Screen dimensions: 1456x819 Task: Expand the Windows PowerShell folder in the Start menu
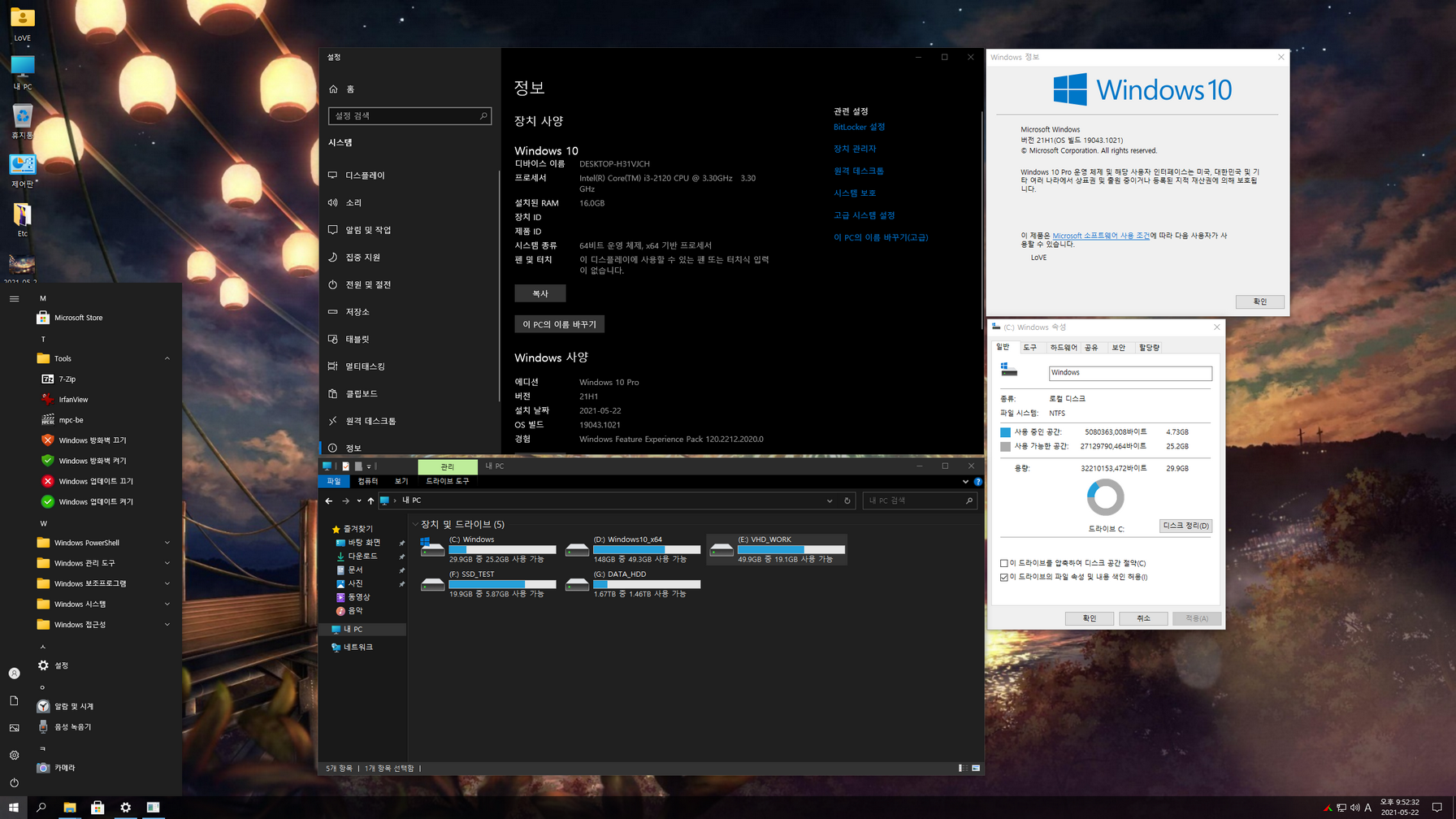pos(167,543)
